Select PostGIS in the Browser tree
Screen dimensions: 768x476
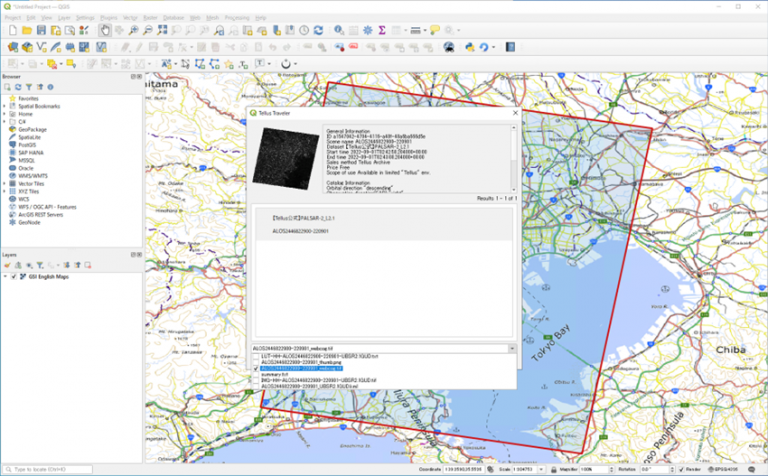(x=27, y=145)
